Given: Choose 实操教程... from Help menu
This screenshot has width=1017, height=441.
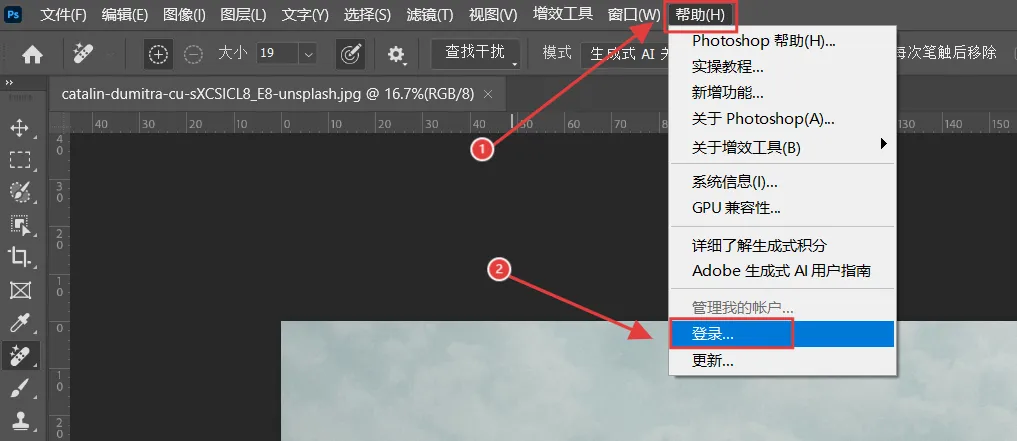Looking at the screenshot, I should point(782,67).
